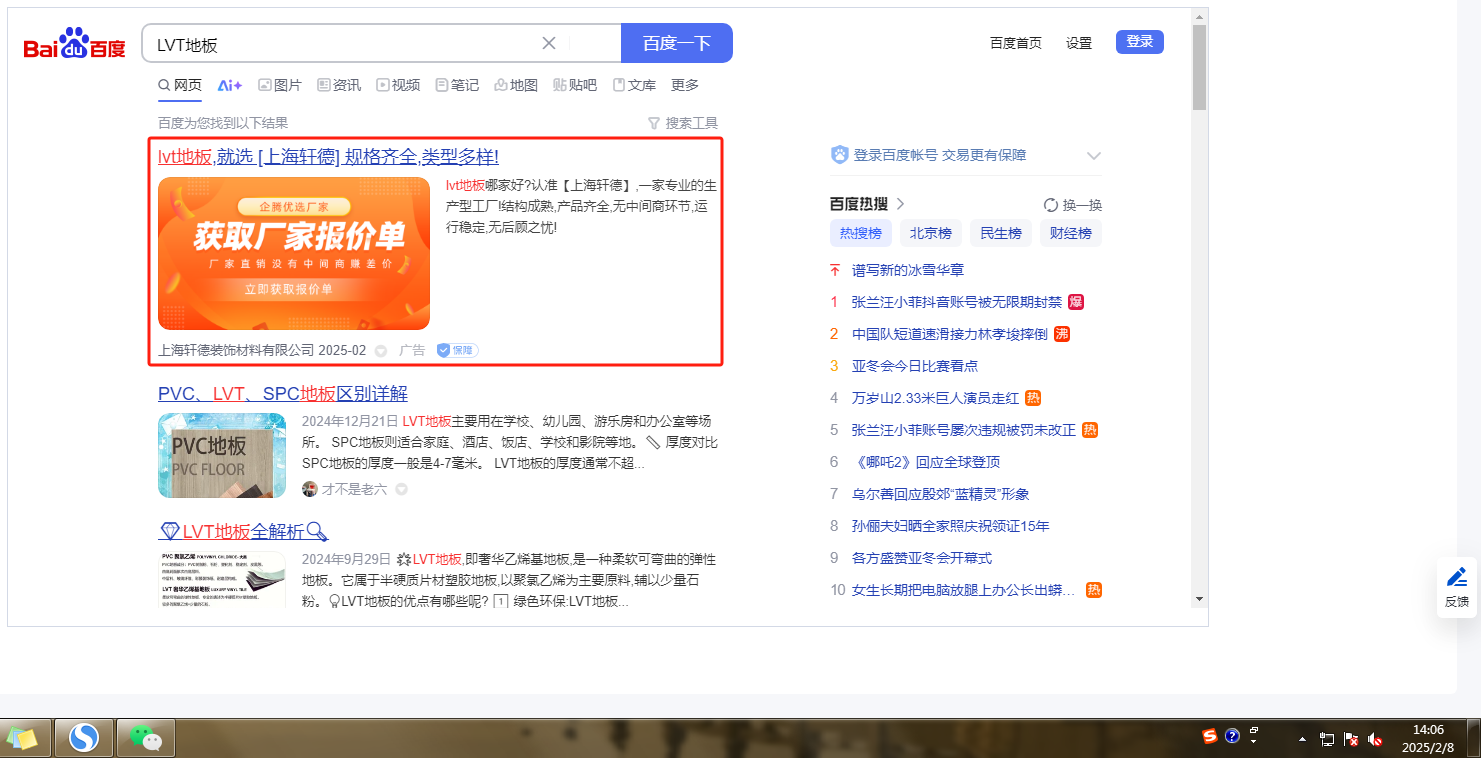Viewport: 1481px width, 758px height.
Task: Show hidden system tray icons
Action: 1302,740
